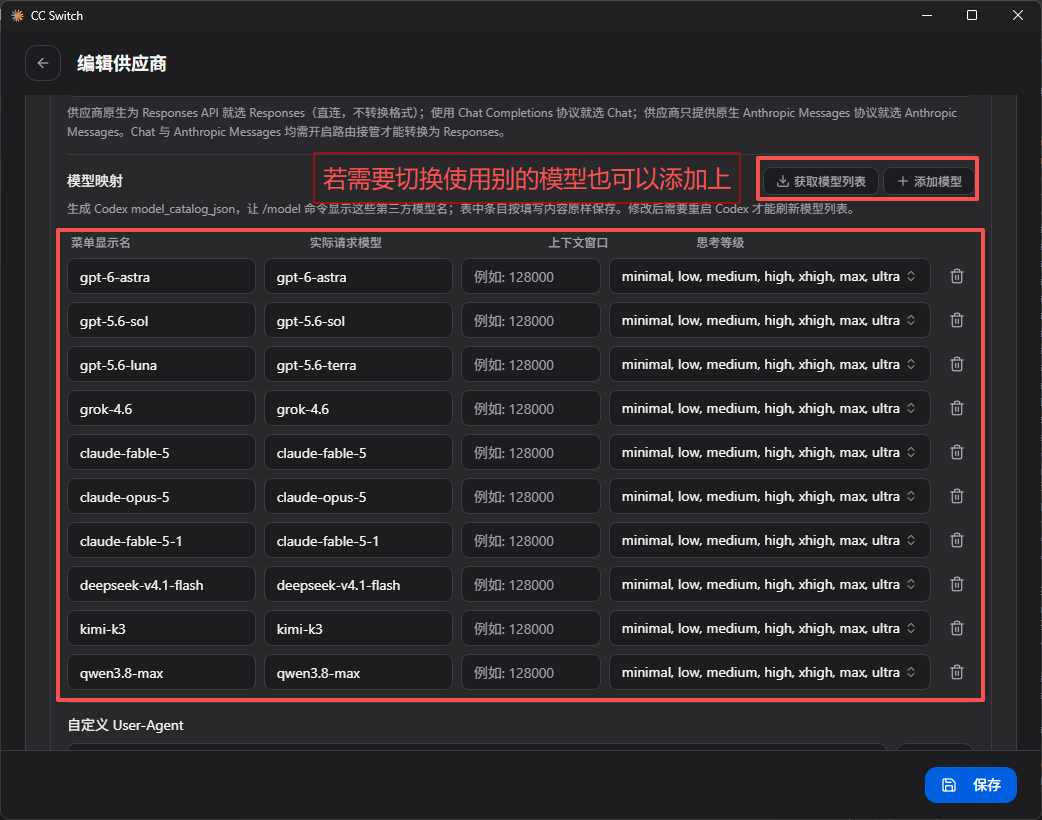
Task: Edit context window field for claude-opus-5
Action: [x=531, y=496]
